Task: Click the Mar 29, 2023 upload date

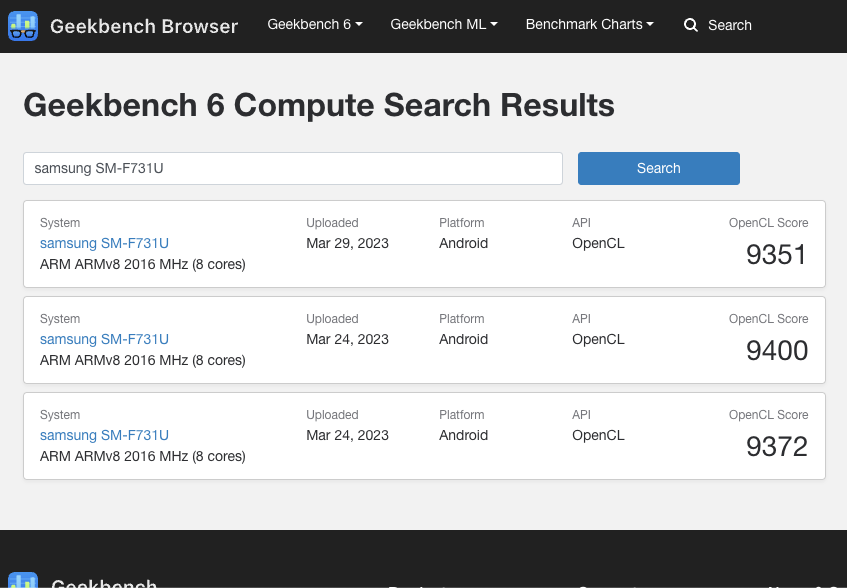Action: (x=347, y=244)
